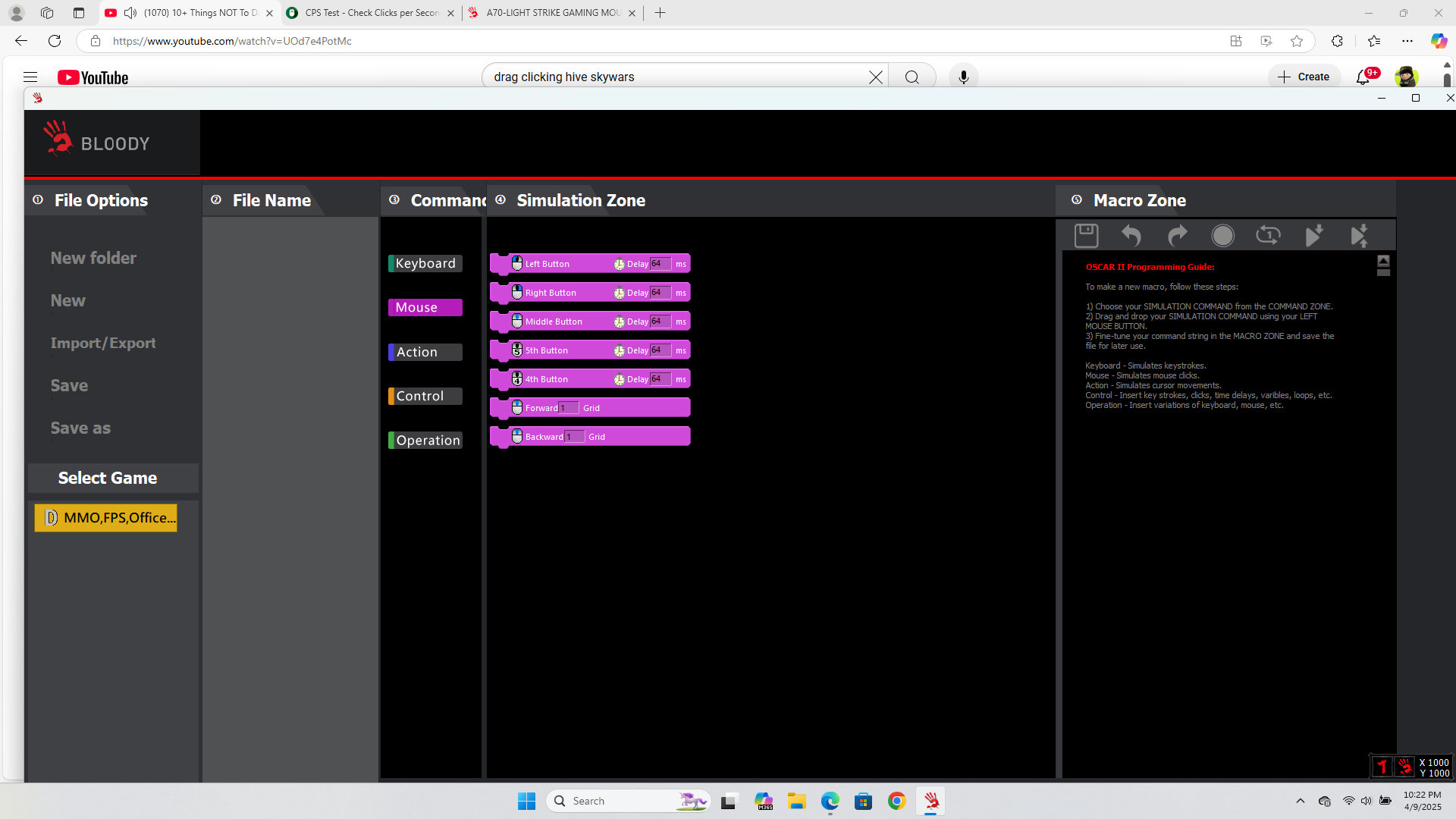Screen dimensions: 1456x819
Task: Open Copilot in the browser
Action: tap(1439, 41)
